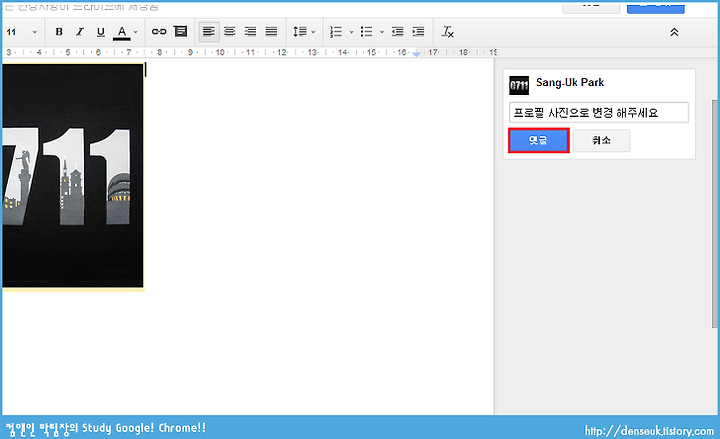Toggle underline formatting
720x439 pixels.
pyautogui.click(x=101, y=32)
